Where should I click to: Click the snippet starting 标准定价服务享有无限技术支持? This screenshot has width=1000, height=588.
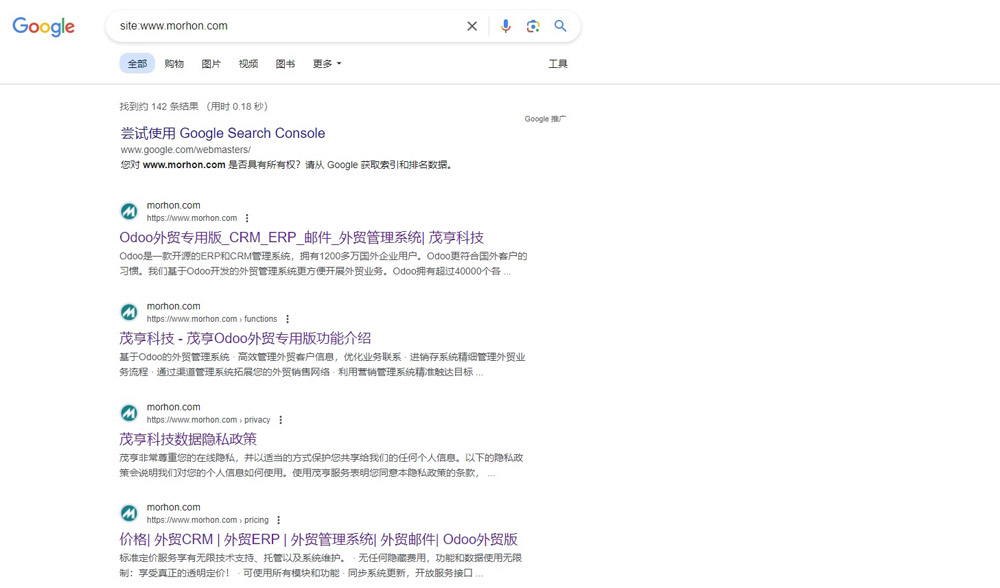click(320, 565)
